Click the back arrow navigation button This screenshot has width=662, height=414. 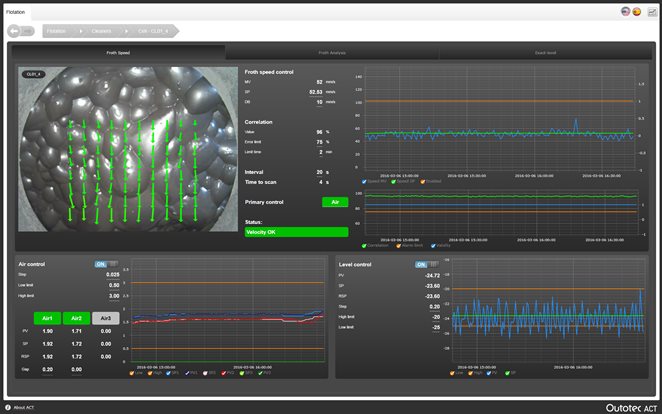[x=14, y=31]
